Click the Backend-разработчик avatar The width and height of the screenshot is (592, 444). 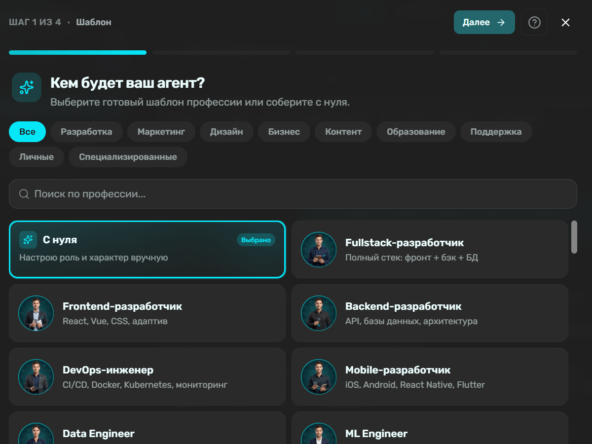319,313
